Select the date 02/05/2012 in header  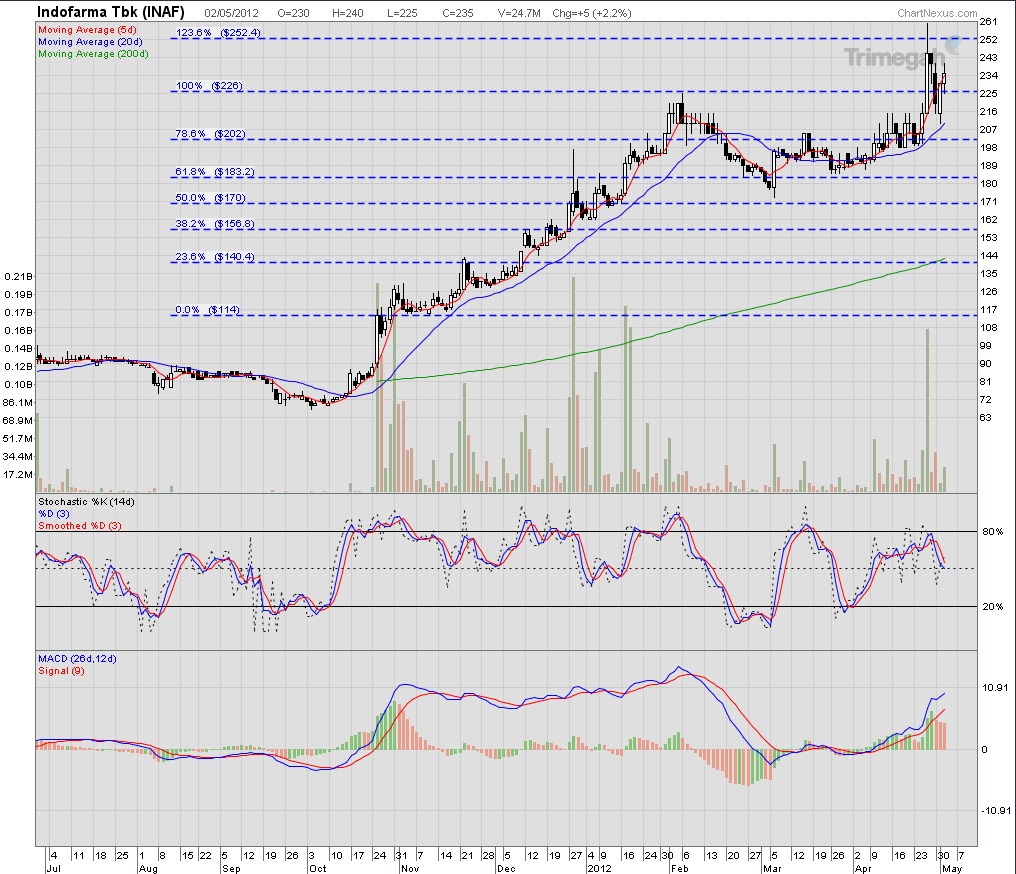click(231, 13)
